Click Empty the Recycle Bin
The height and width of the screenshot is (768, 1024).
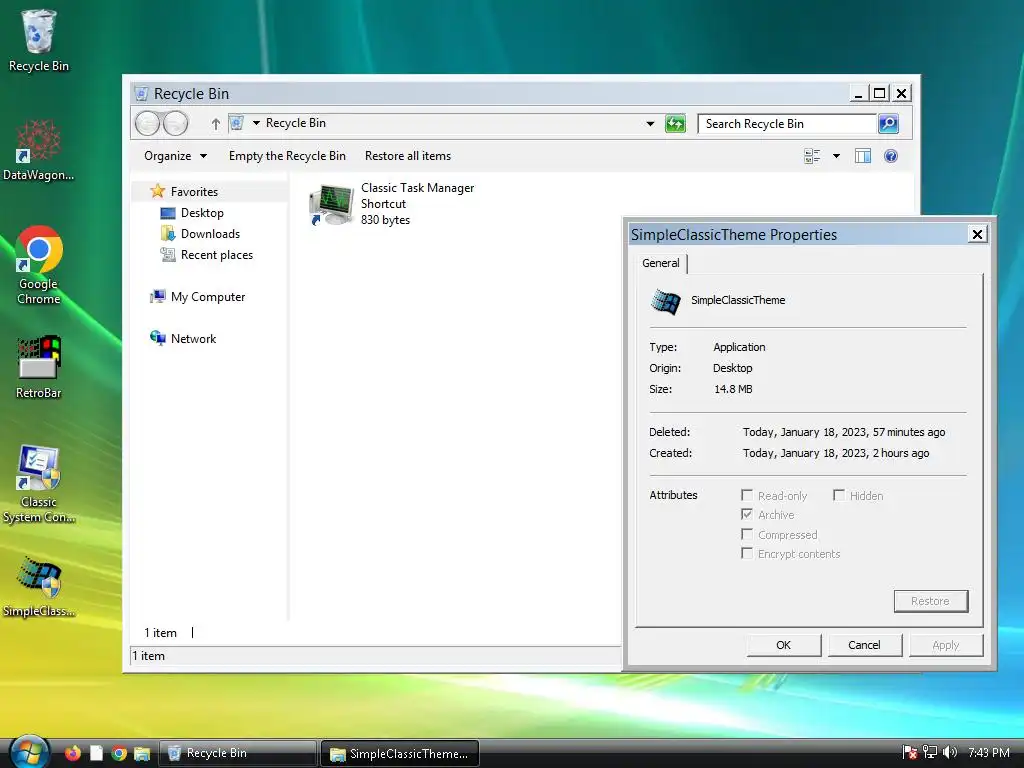click(x=287, y=156)
